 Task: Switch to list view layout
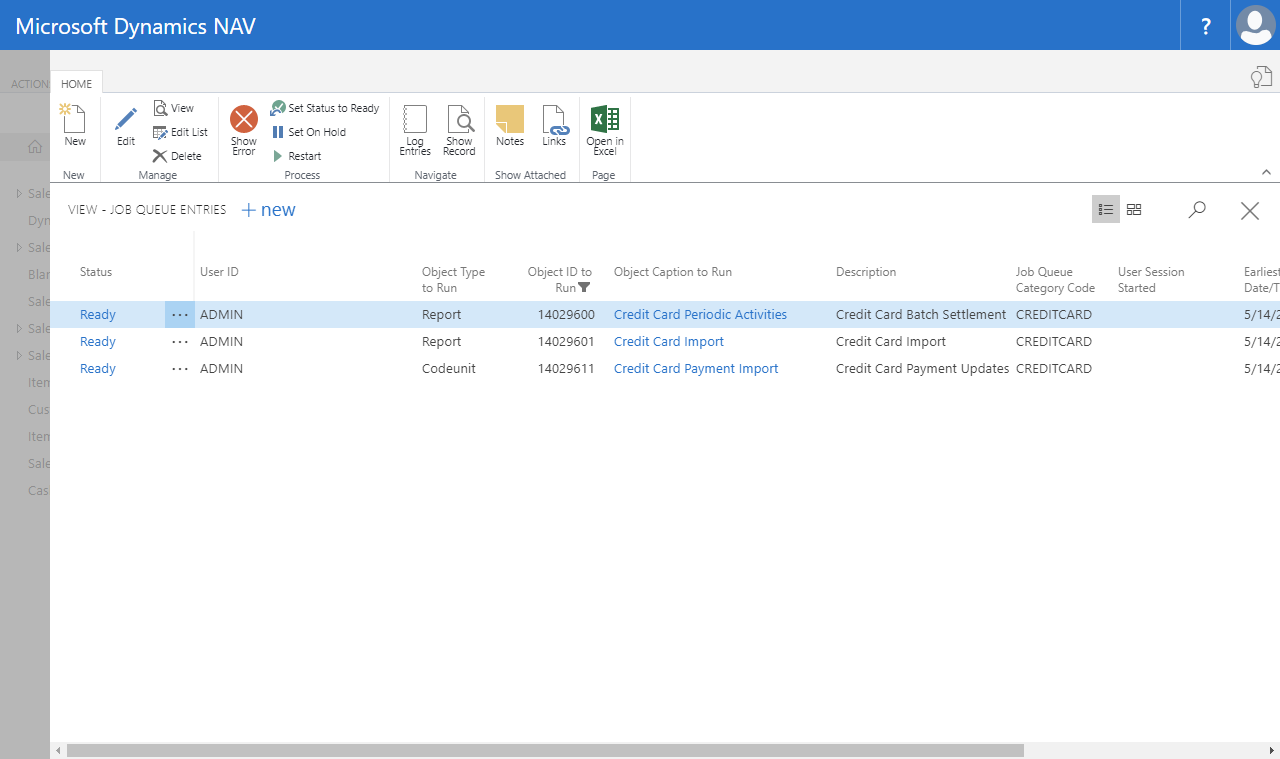click(1106, 209)
